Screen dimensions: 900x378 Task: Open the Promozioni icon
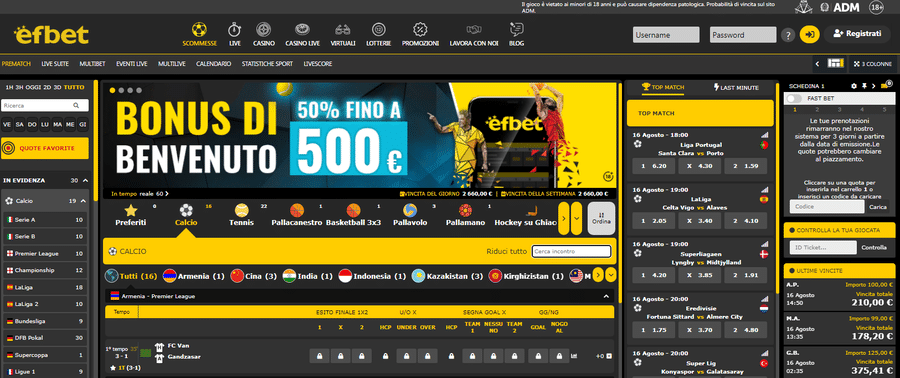click(x=420, y=29)
